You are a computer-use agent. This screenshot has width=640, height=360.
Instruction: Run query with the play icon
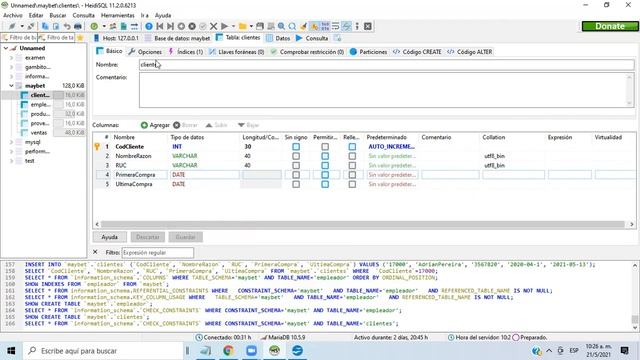(x=224, y=27)
